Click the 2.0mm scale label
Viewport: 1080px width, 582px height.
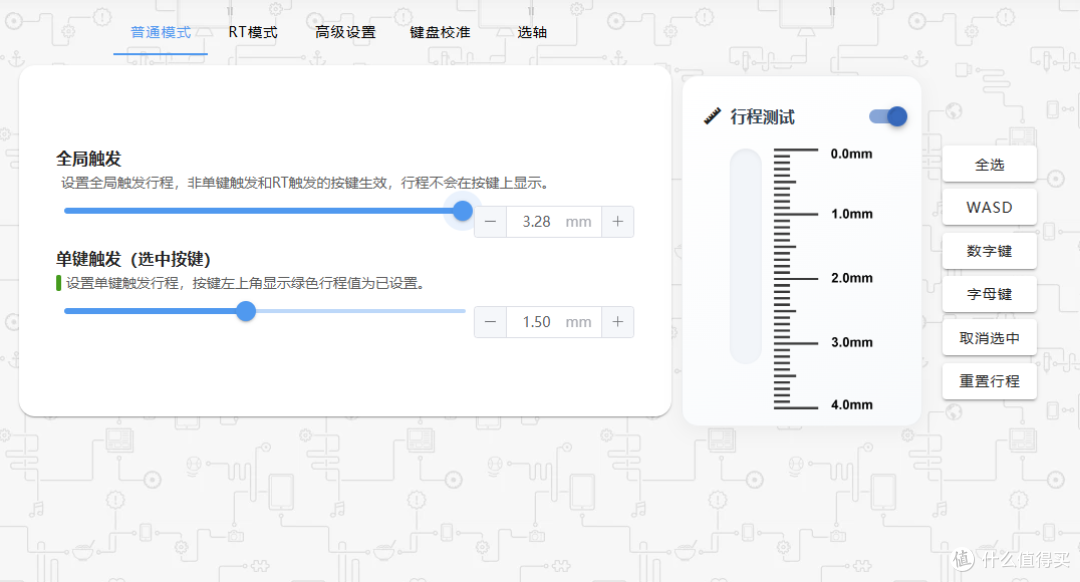(851, 278)
